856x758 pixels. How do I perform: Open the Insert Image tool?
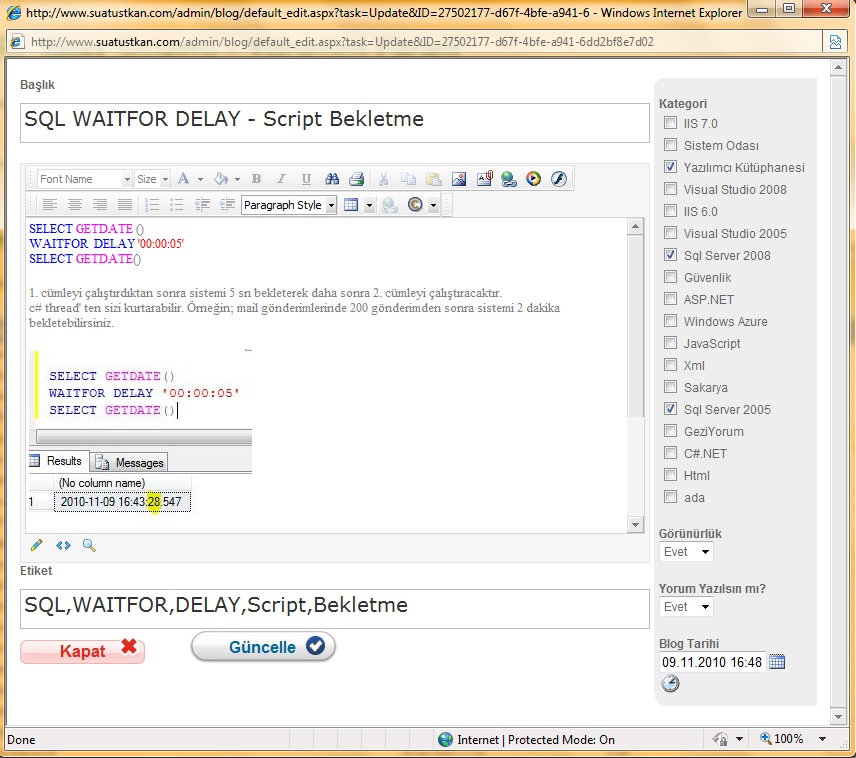[459, 179]
